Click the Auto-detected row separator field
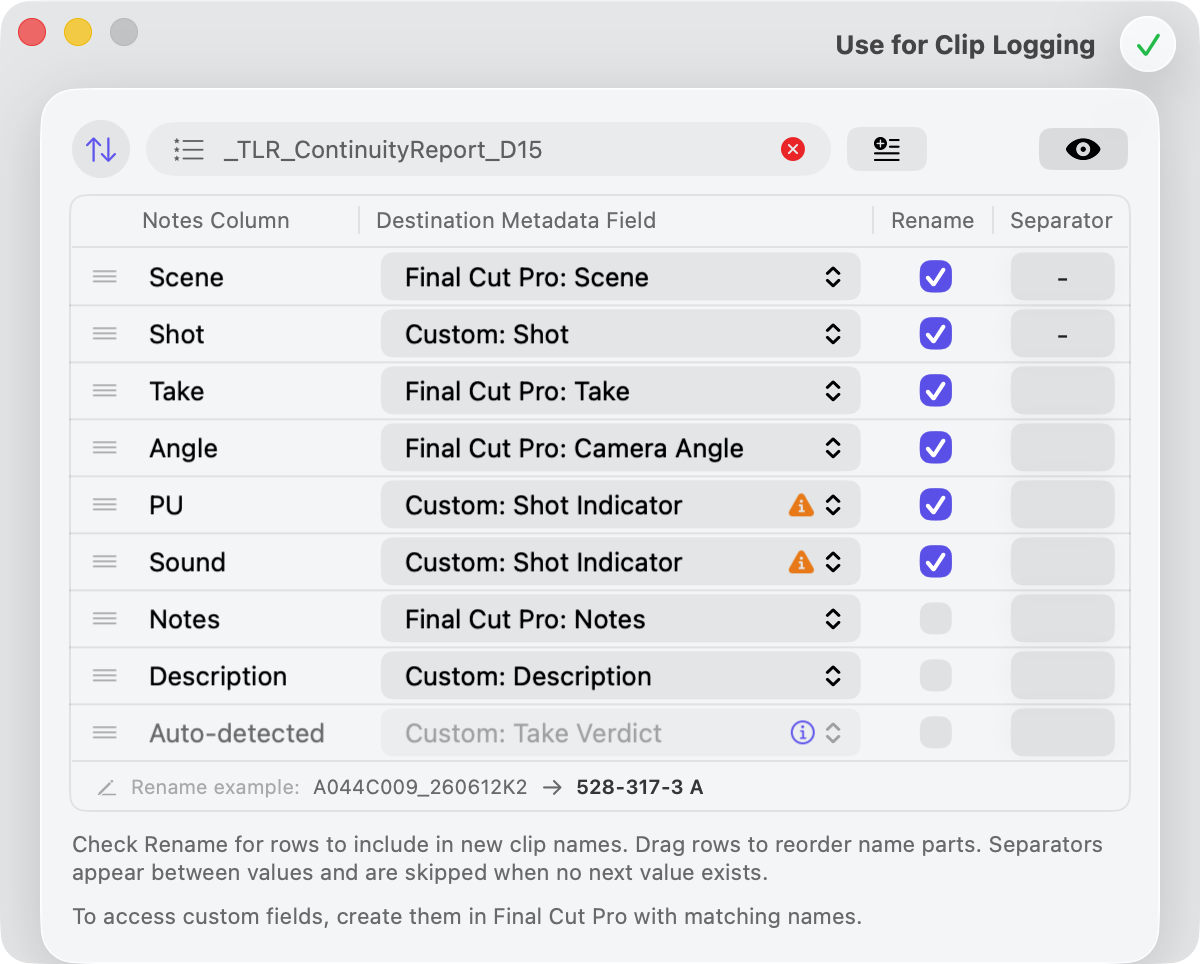 (x=1062, y=733)
